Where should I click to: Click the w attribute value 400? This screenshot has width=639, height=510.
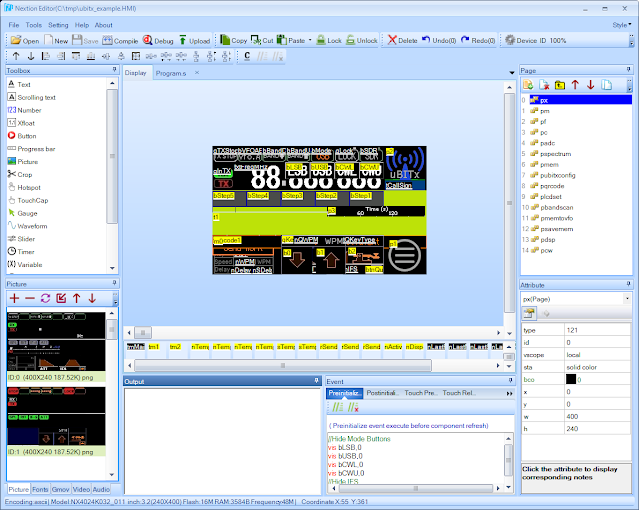(x=597, y=416)
